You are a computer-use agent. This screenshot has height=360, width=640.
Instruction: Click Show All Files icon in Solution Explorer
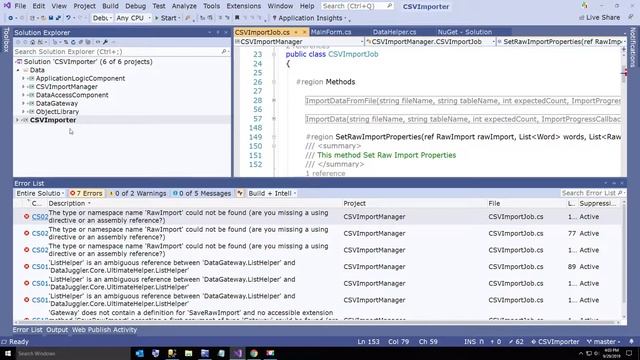click(x=88, y=42)
